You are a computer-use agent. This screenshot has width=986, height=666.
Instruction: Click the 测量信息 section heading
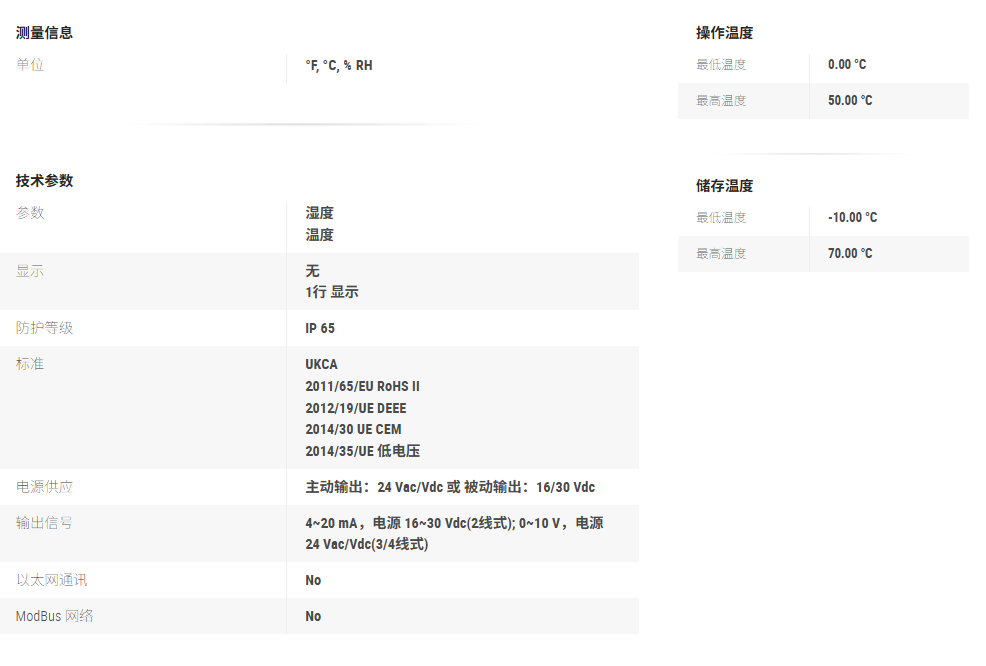pos(44,33)
